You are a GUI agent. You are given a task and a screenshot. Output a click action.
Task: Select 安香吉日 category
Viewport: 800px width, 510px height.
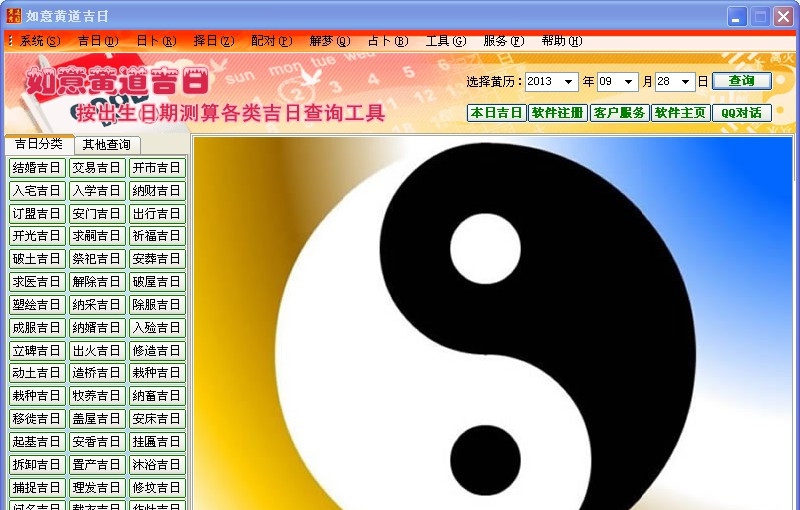(97, 442)
